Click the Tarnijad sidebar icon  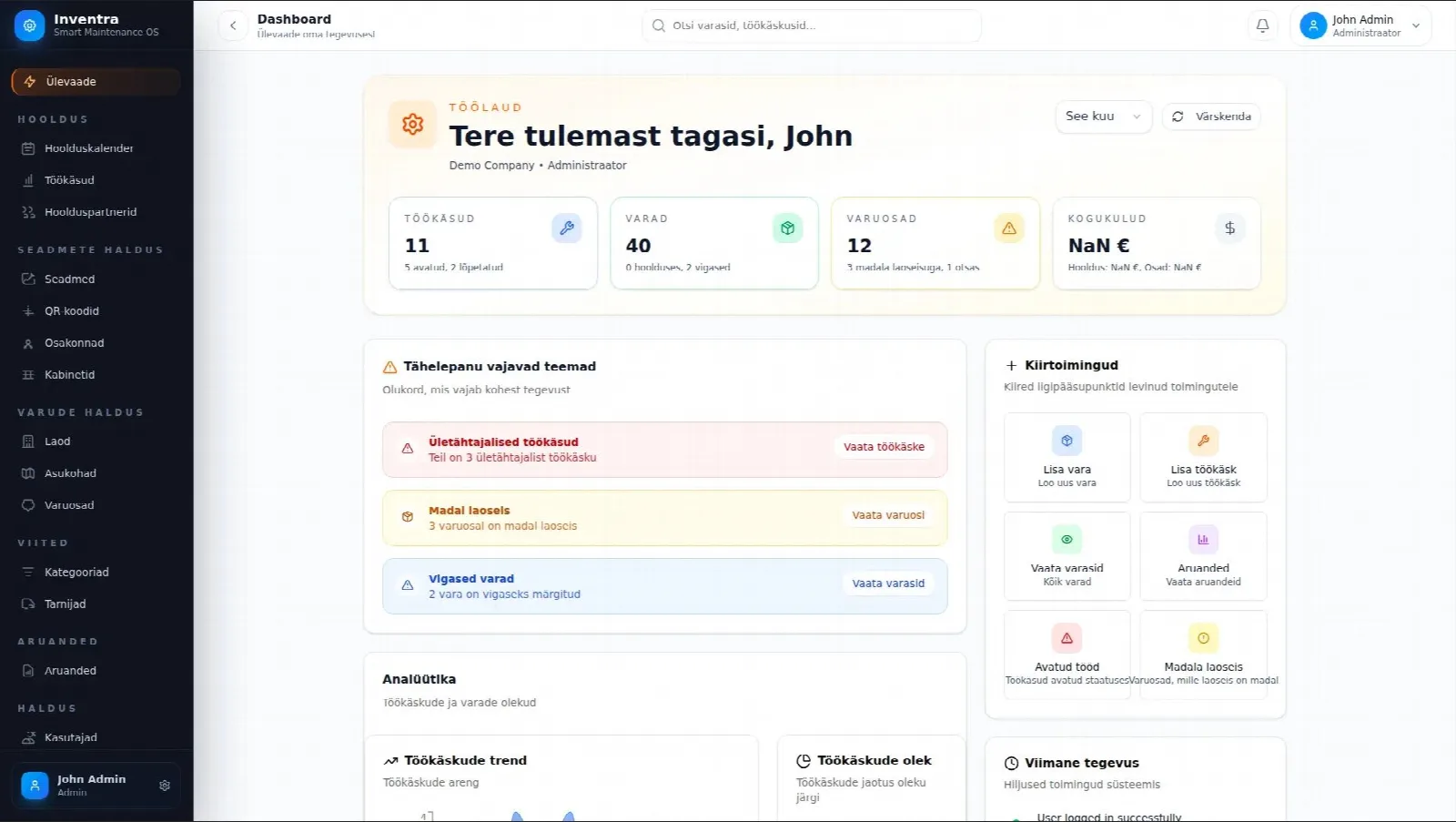pos(28,604)
